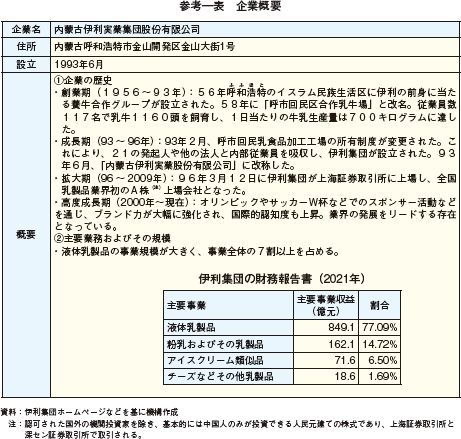
Task: Click the heading ①企業の歴史
Action: [x=83, y=80]
